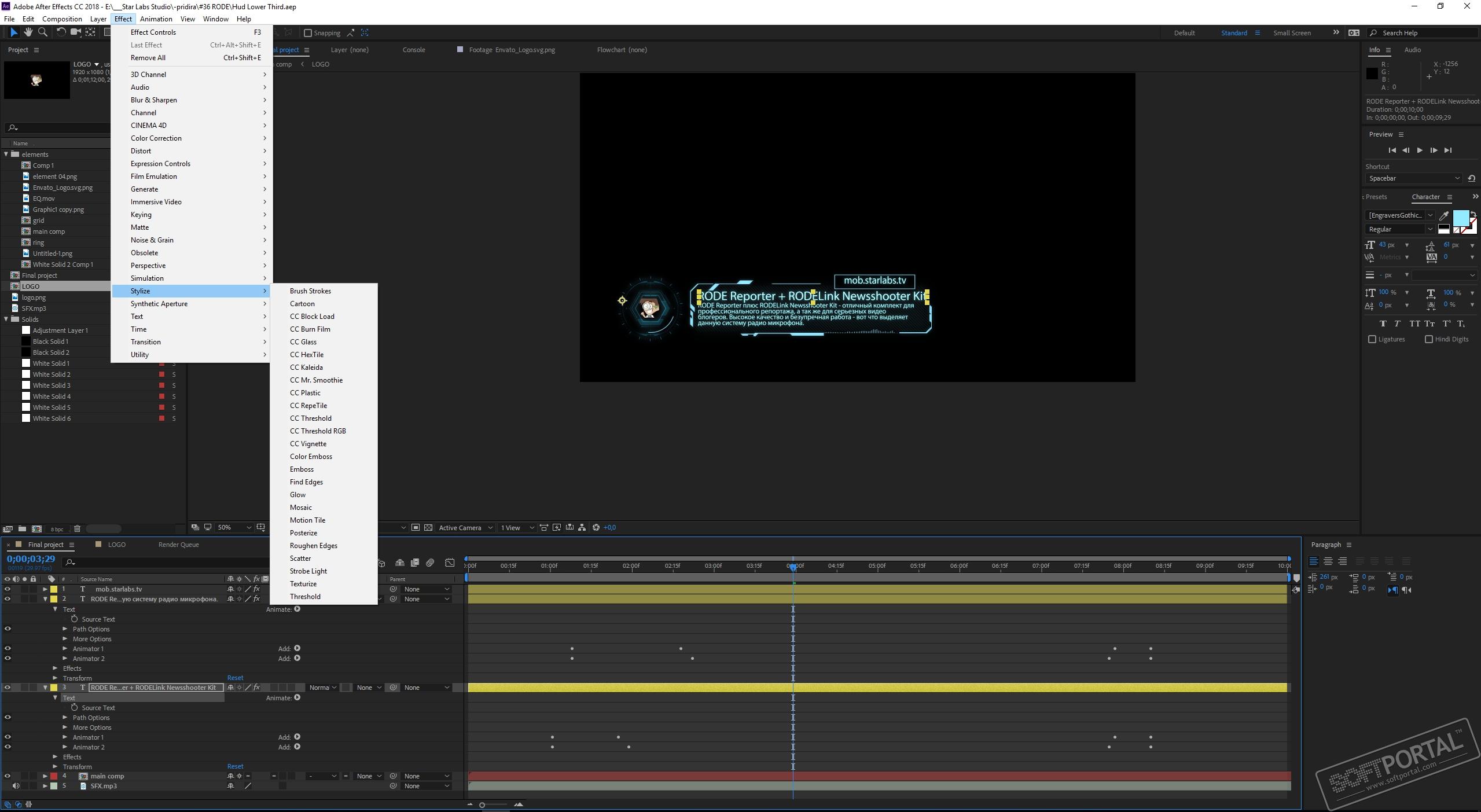Switch to the Render Queue tab

[x=178, y=545]
